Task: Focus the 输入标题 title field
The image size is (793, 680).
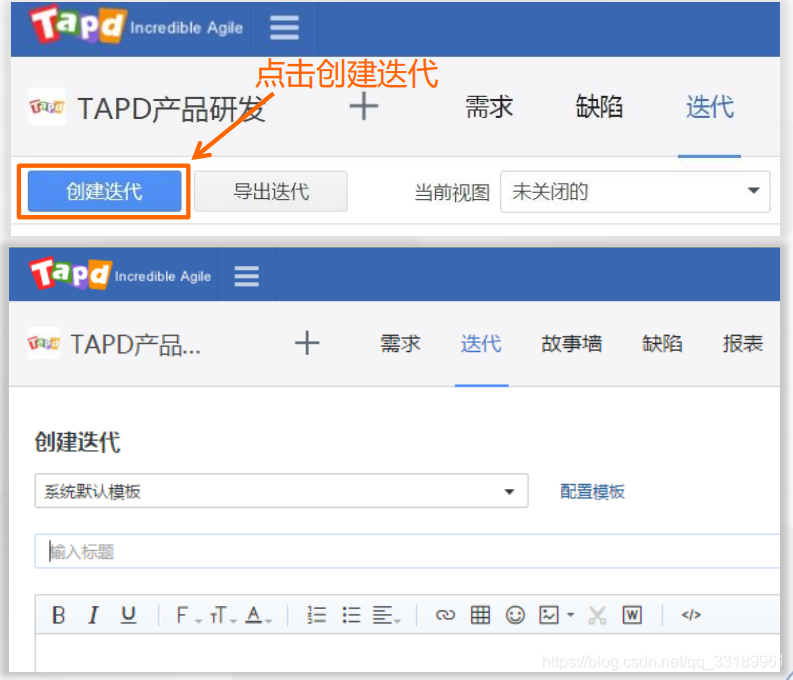Action: 408,551
